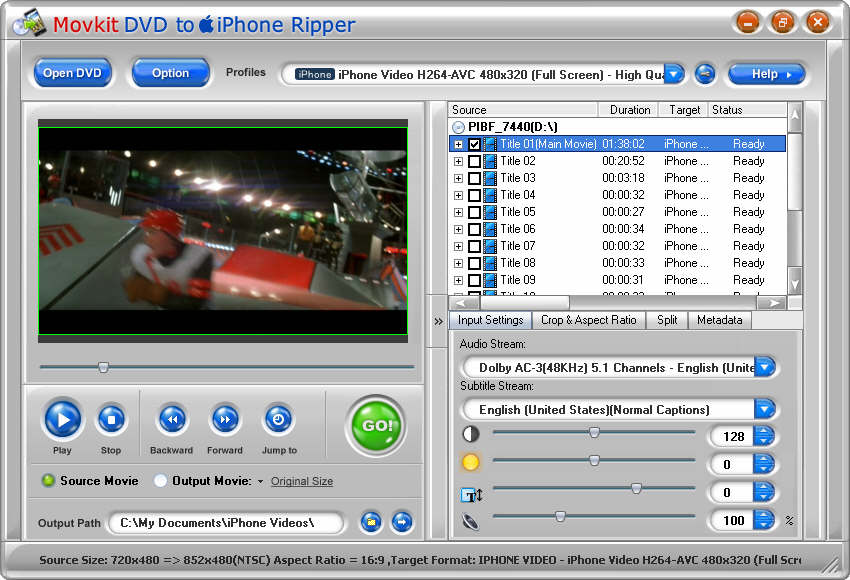Click the Jump to clock icon
Image resolution: width=850 pixels, height=580 pixels.
[x=279, y=419]
